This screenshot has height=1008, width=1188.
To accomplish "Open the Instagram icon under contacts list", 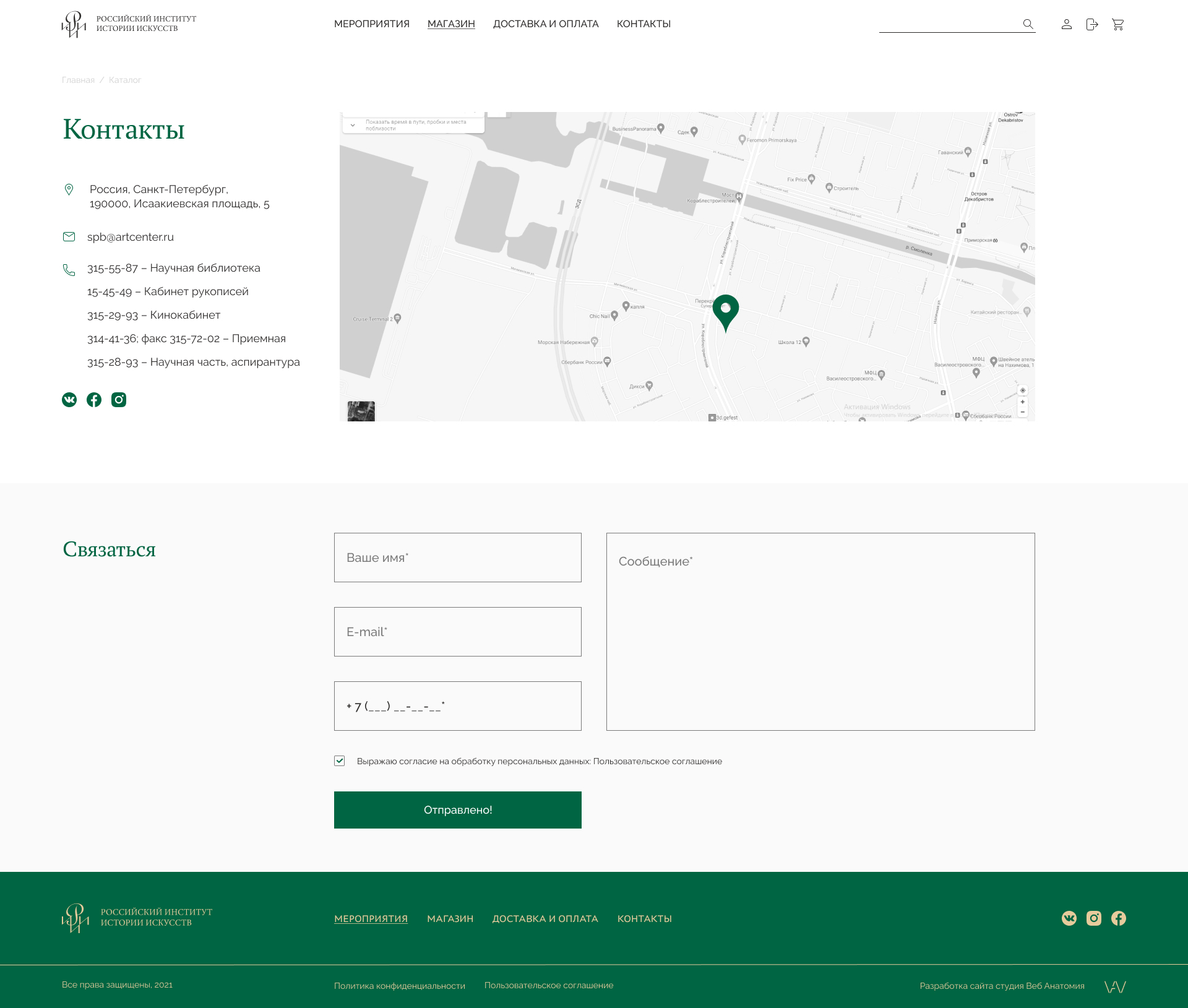I will [x=119, y=400].
